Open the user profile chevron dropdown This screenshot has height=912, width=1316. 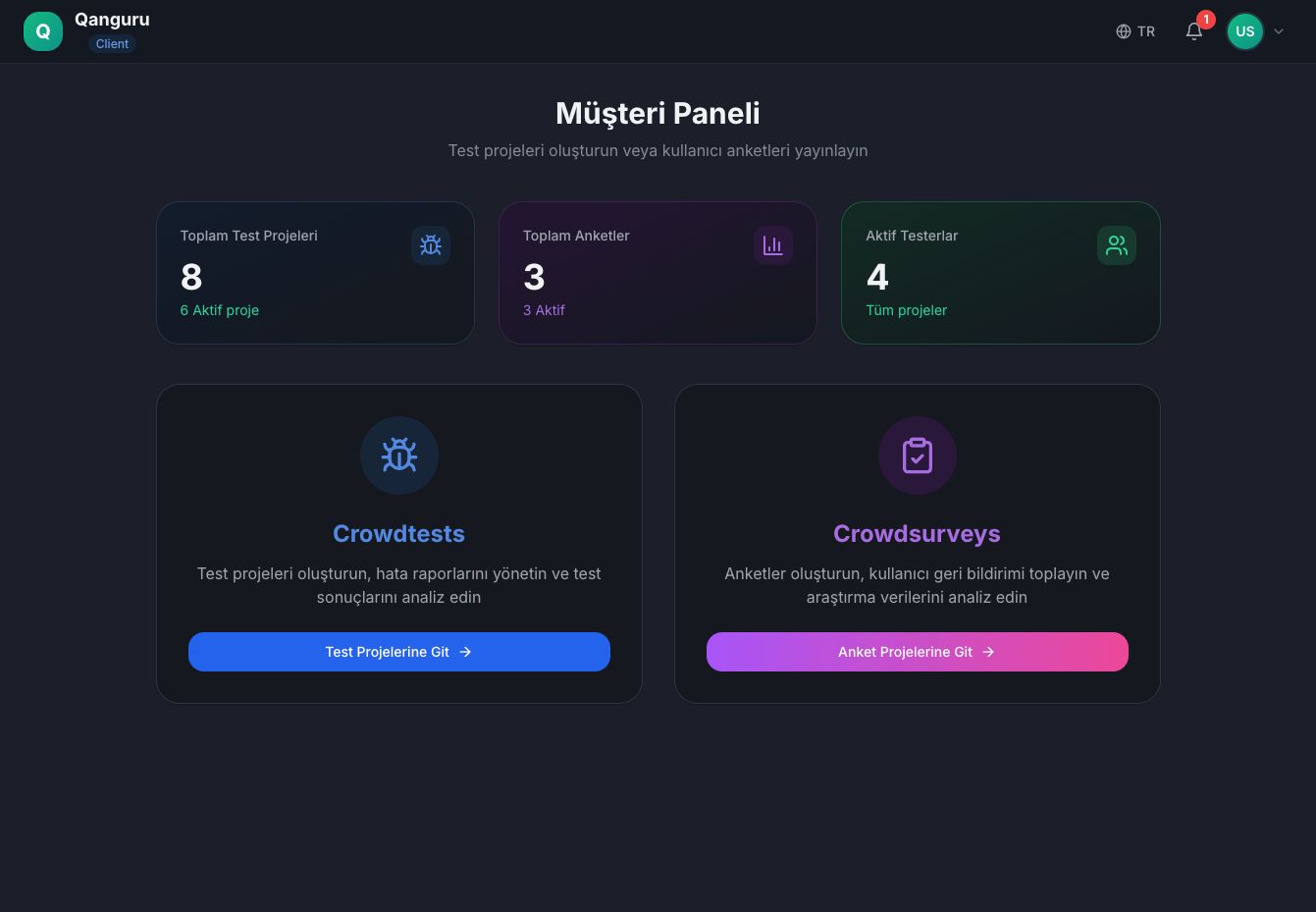click(x=1278, y=30)
